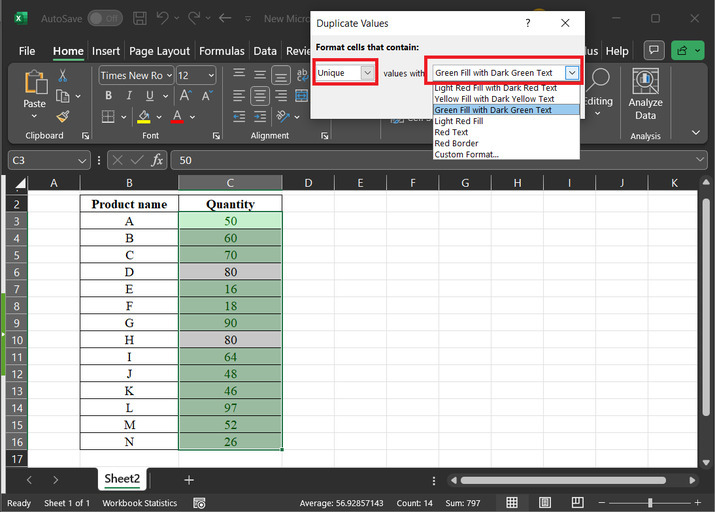Viewport: 715px width, 512px height.
Task: Click the Insert Function fx icon
Action: [x=157, y=160]
